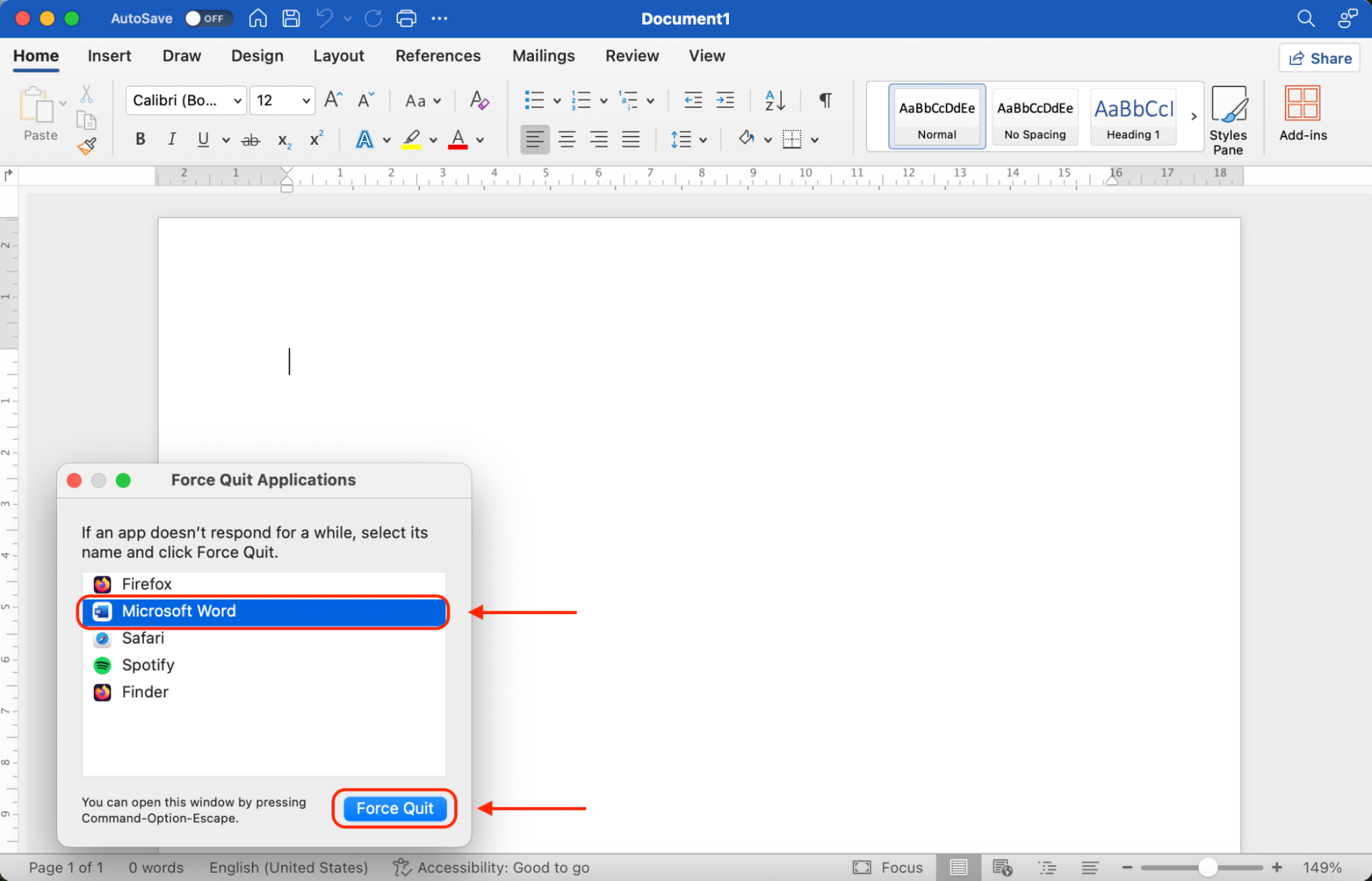Viewport: 1372px width, 881px height.
Task: Apply bold formatting
Action: (x=140, y=139)
